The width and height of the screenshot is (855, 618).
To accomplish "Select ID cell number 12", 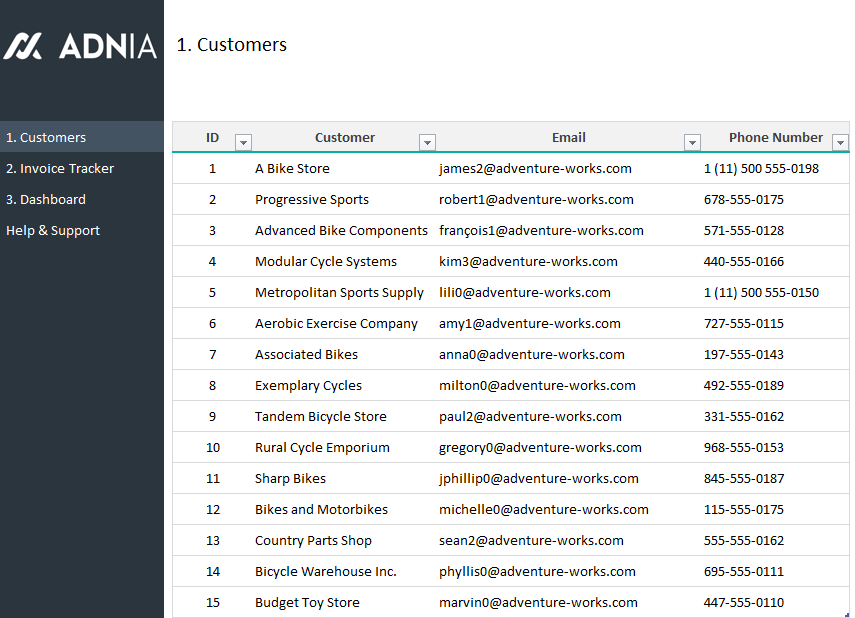I will point(212,509).
